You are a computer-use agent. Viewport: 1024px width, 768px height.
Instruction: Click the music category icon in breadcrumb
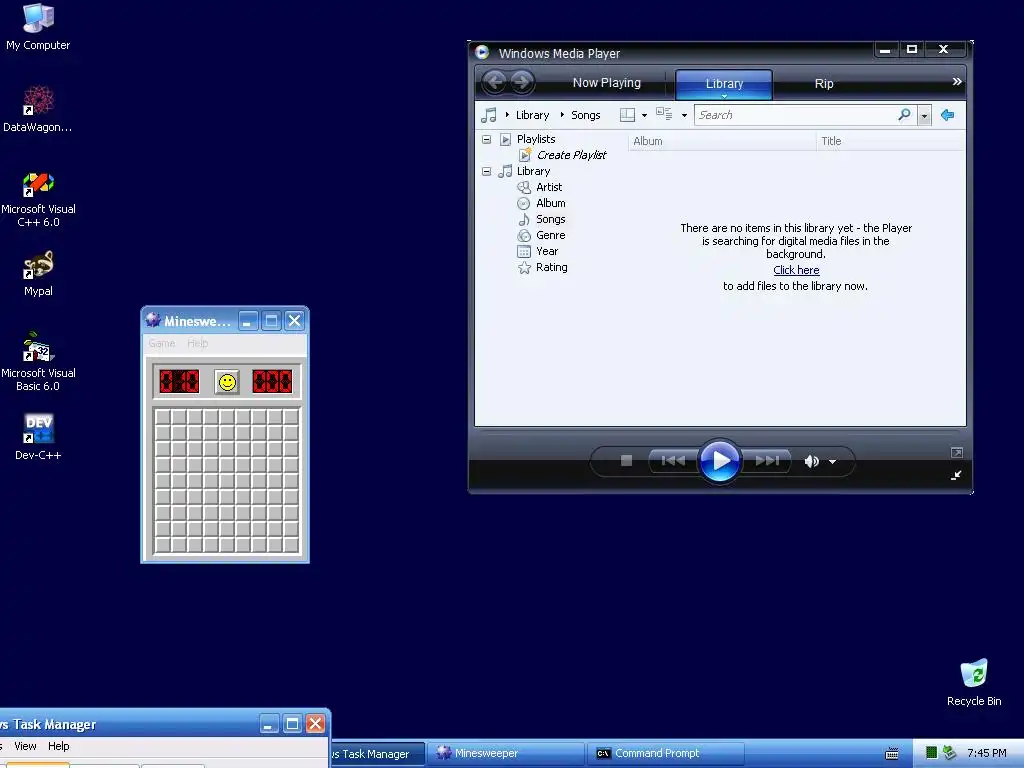pos(488,115)
